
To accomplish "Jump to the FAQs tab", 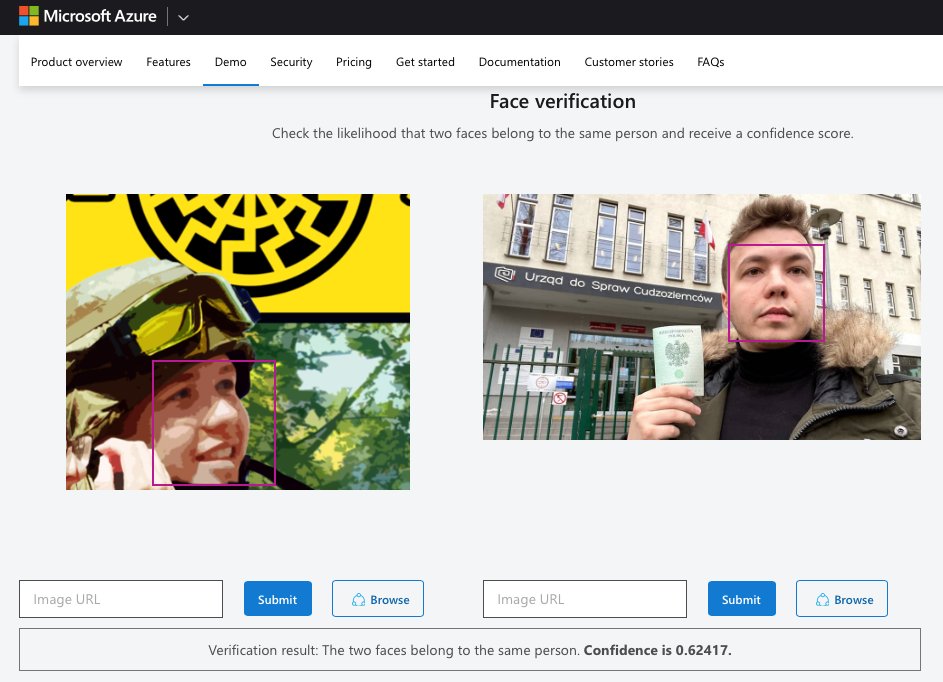I will (711, 62).
